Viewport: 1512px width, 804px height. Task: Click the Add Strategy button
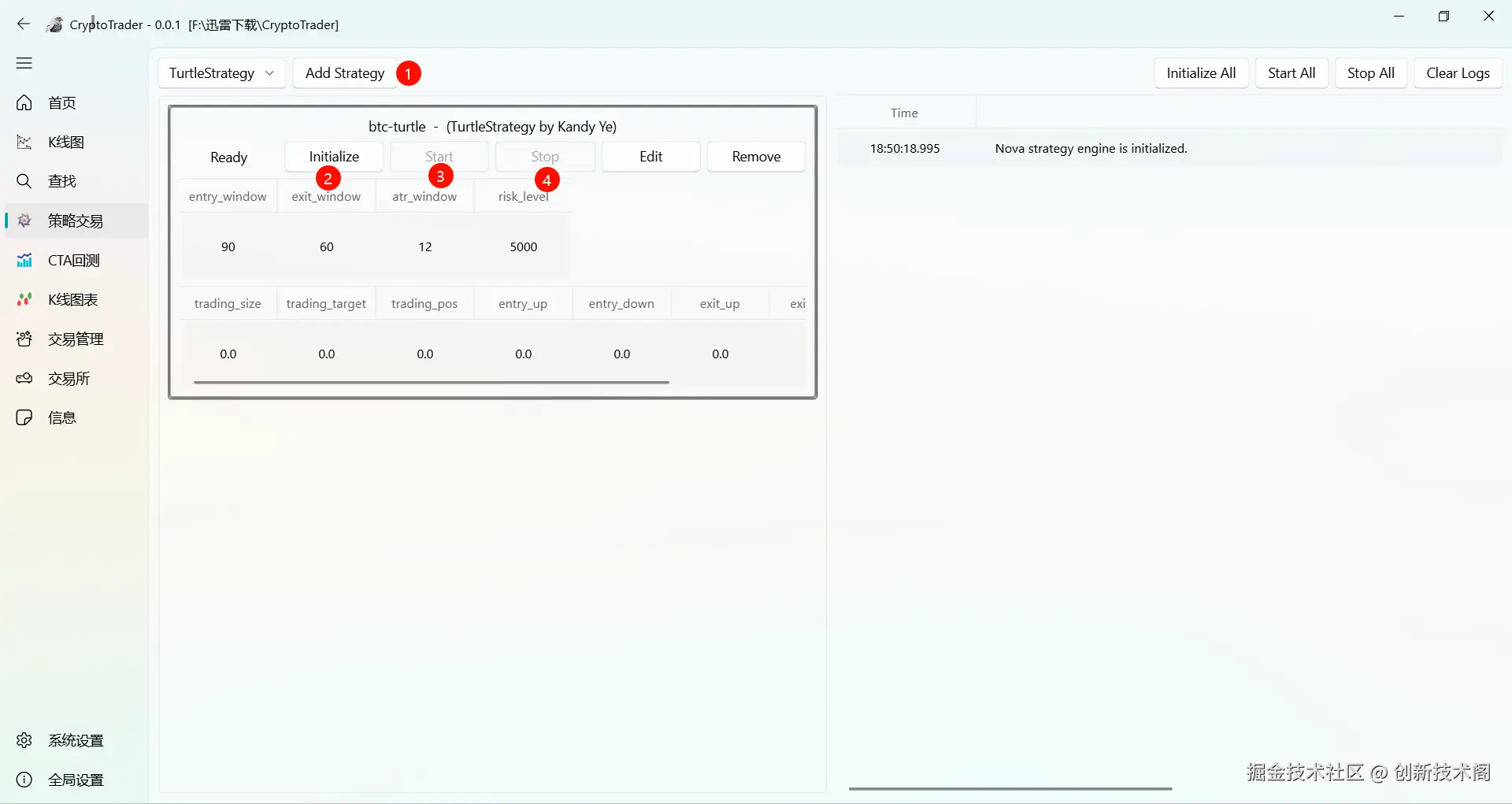(345, 73)
